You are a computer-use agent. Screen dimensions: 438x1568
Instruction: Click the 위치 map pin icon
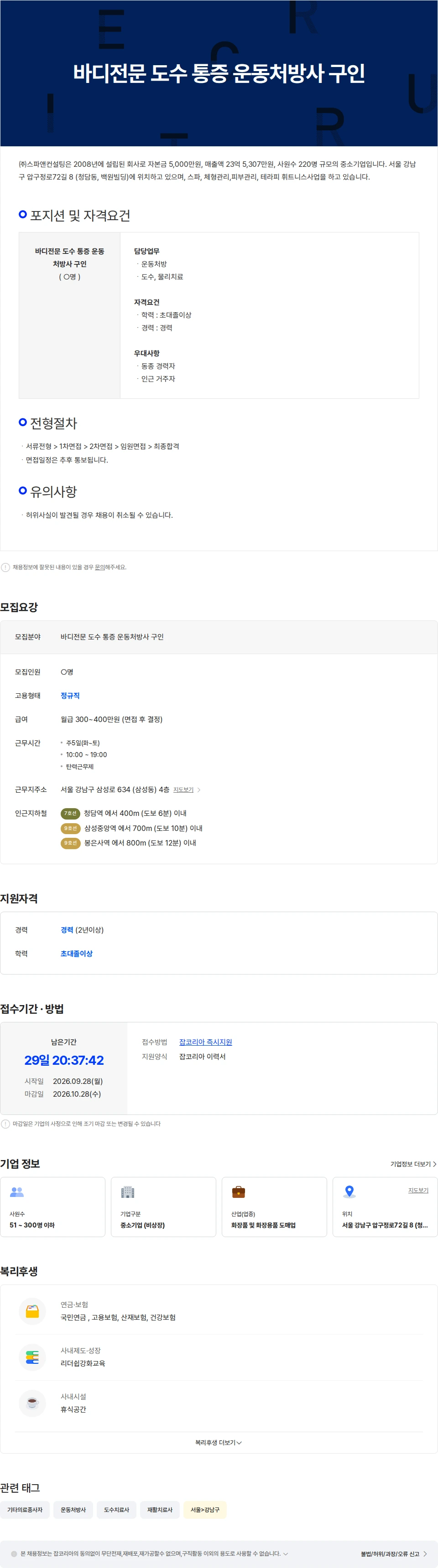[x=349, y=1192]
